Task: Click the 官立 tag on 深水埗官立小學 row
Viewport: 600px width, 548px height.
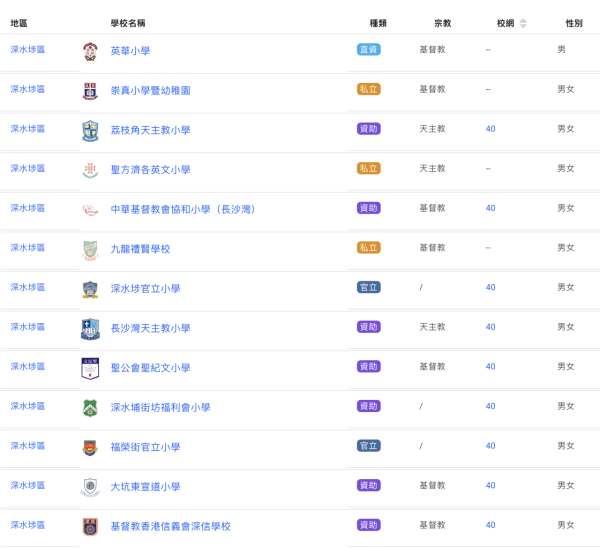Action: (x=368, y=287)
